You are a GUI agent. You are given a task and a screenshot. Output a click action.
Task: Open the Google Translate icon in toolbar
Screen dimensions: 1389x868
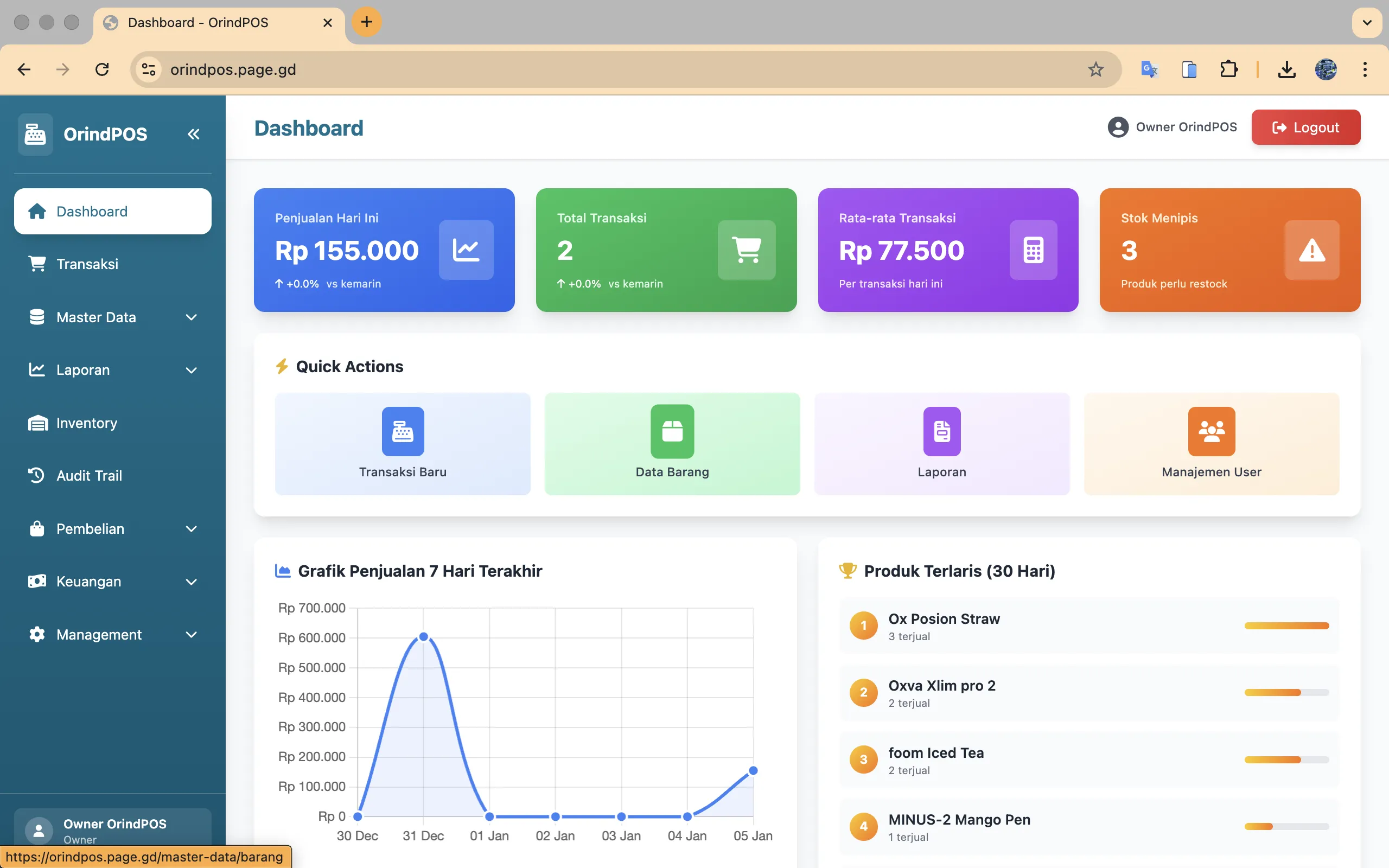point(1149,69)
